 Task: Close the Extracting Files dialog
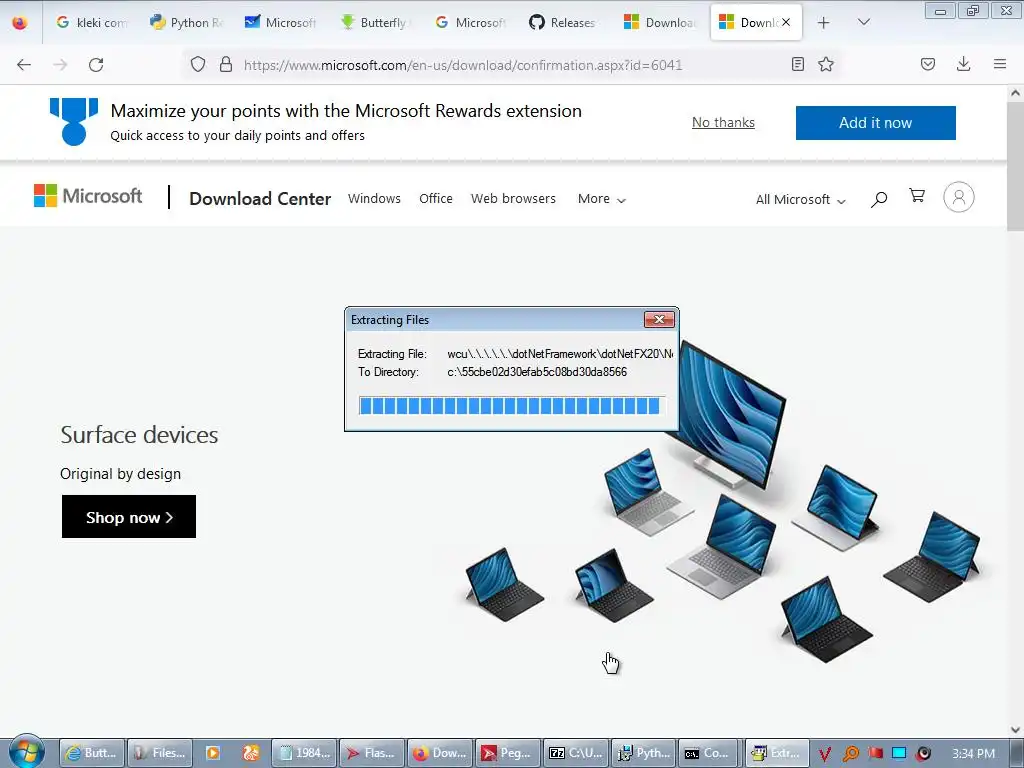[659, 319]
